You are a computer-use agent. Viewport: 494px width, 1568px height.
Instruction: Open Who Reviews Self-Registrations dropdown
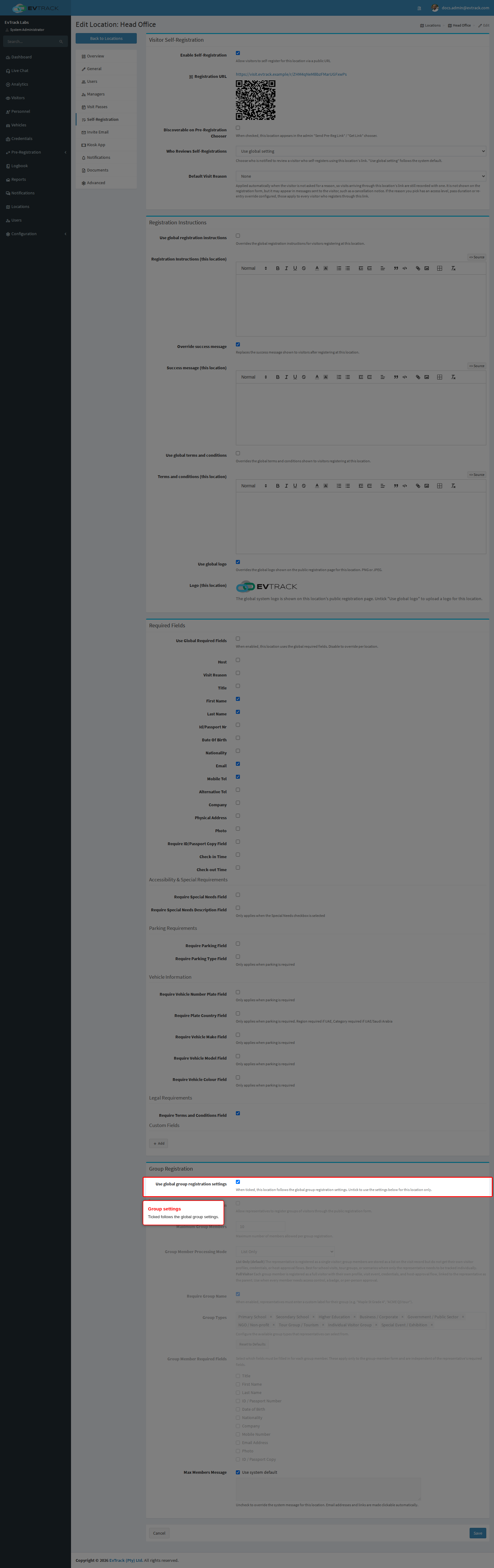(361, 151)
